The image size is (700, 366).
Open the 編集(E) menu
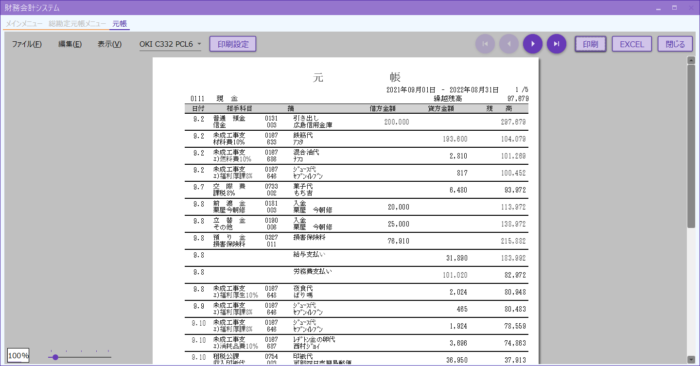point(70,44)
